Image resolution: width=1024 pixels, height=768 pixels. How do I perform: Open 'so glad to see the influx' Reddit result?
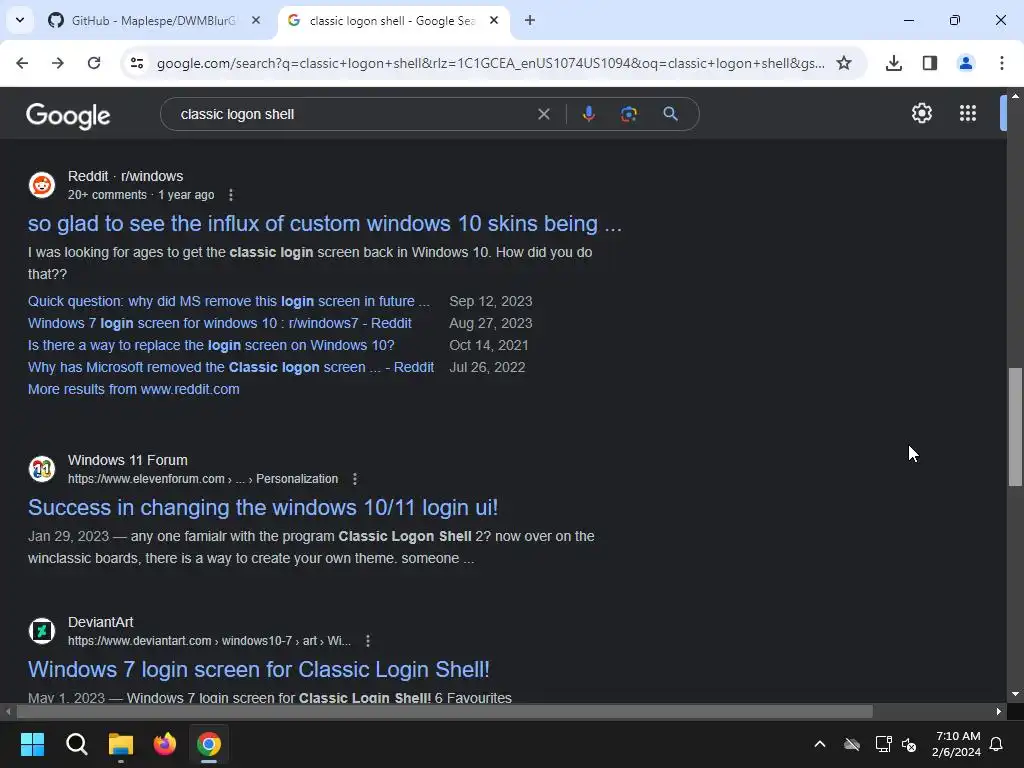[x=325, y=224]
